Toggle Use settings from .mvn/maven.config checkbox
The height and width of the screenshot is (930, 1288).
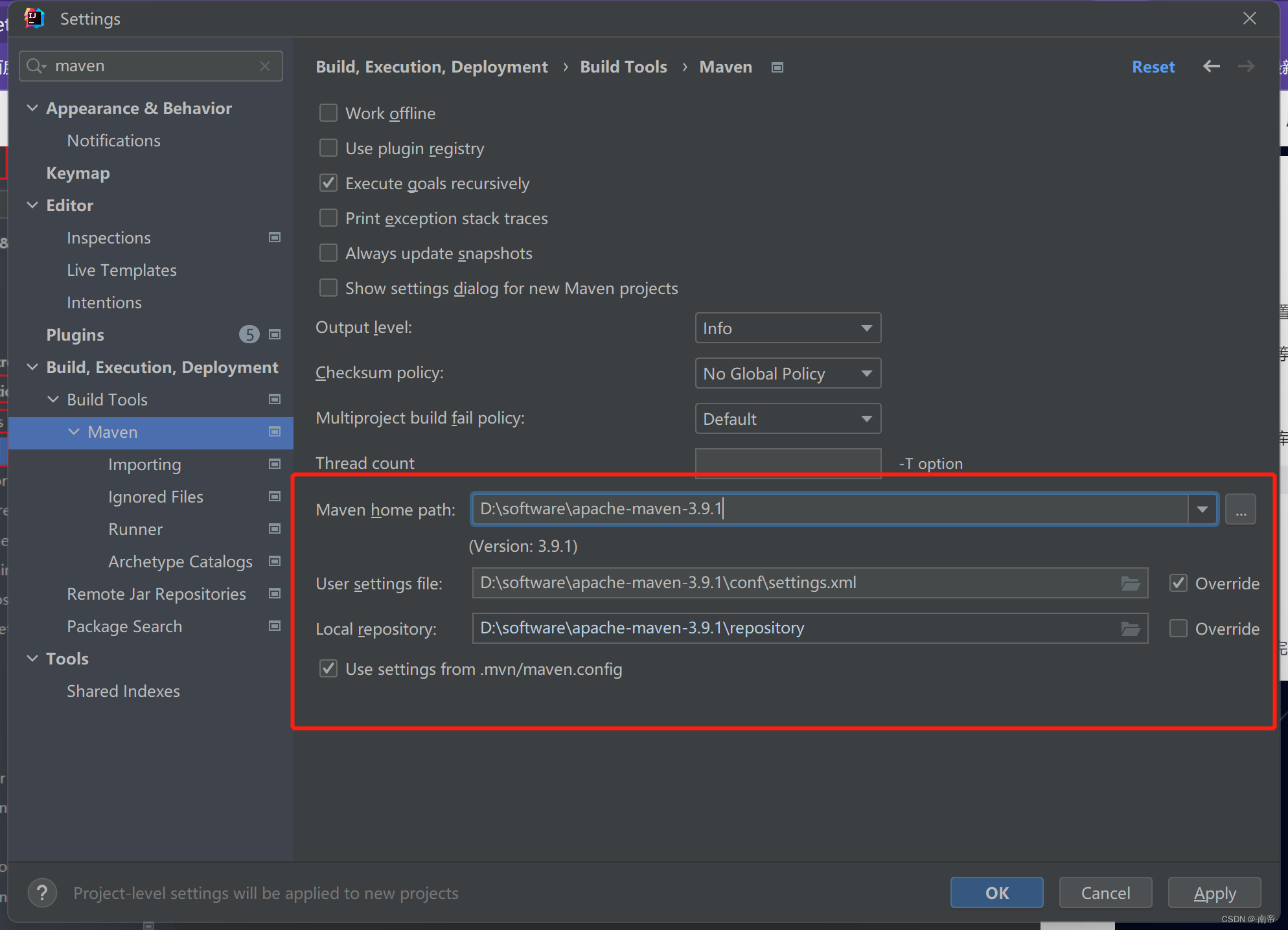pyautogui.click(x=327, y=669)
